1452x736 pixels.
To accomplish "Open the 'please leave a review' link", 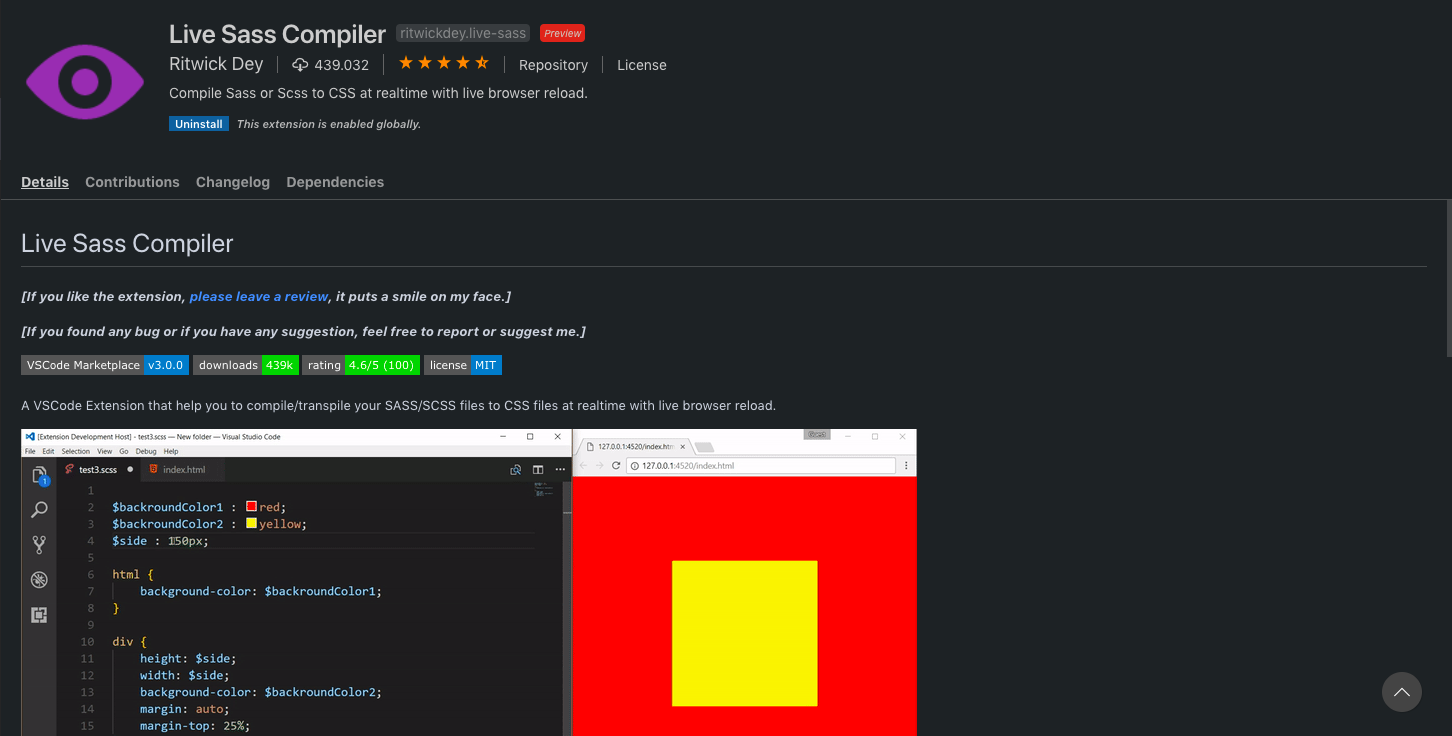I will [x=258, y=296].
